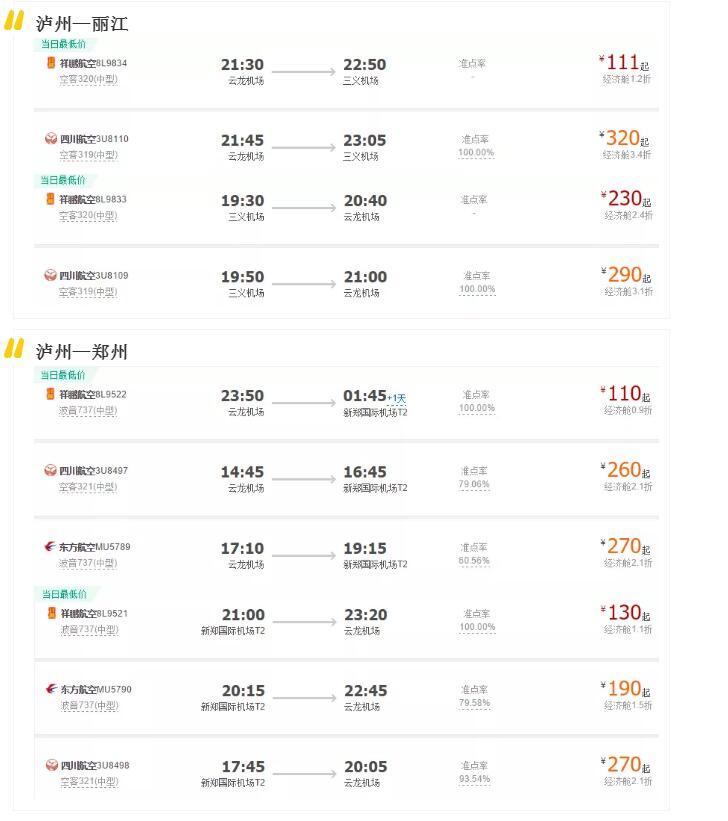Click the yellow quote icon beside 泸州—丽江
728x821 pixels.
point(14,20)
